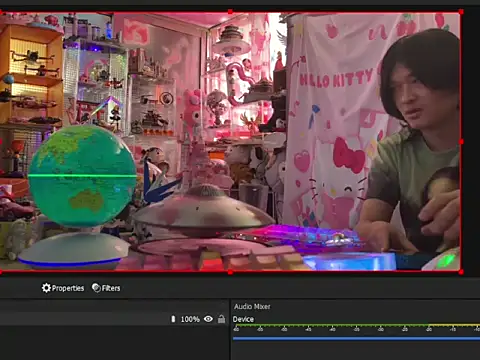Image resolution: width=480 pixels, height=360 pixels.
Task: Adjust the blue Device volume slider
Action: [x=356, y=339]
